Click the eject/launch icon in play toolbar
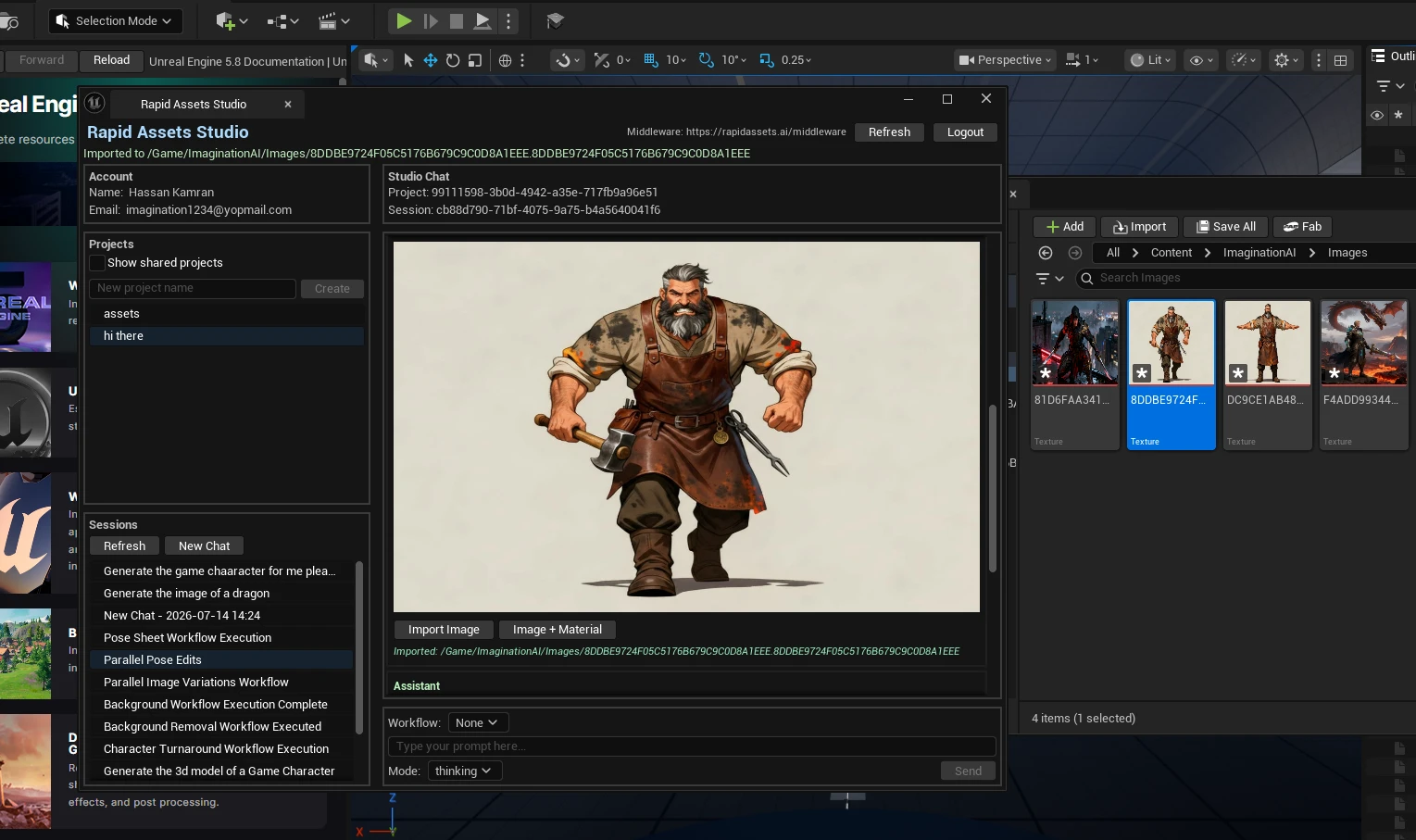 (482, 20)
